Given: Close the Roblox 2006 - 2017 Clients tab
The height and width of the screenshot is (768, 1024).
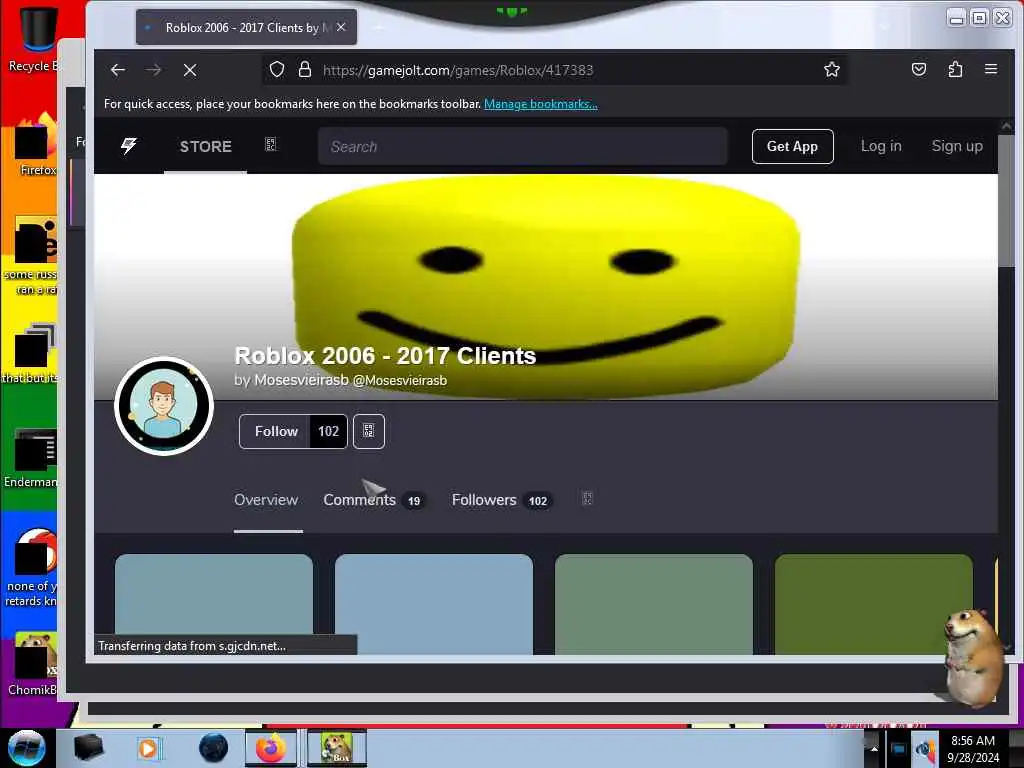Looking at the screenshot, I should point(341,27).
